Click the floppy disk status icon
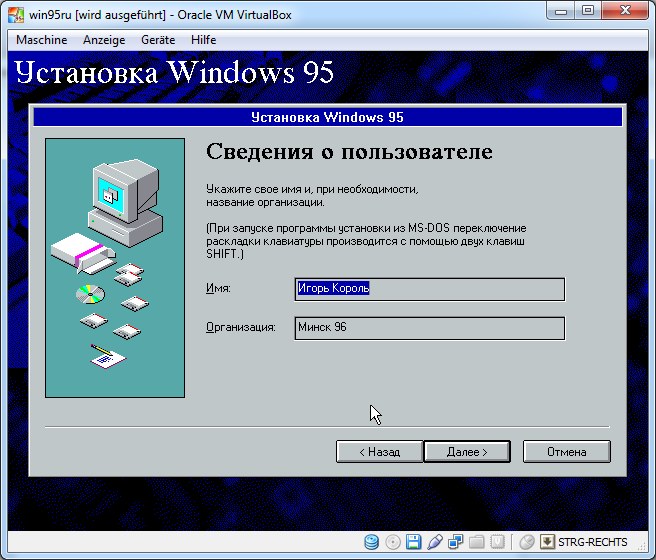The height and width of the screenshot is (560, 656). [x=414, y=542]
